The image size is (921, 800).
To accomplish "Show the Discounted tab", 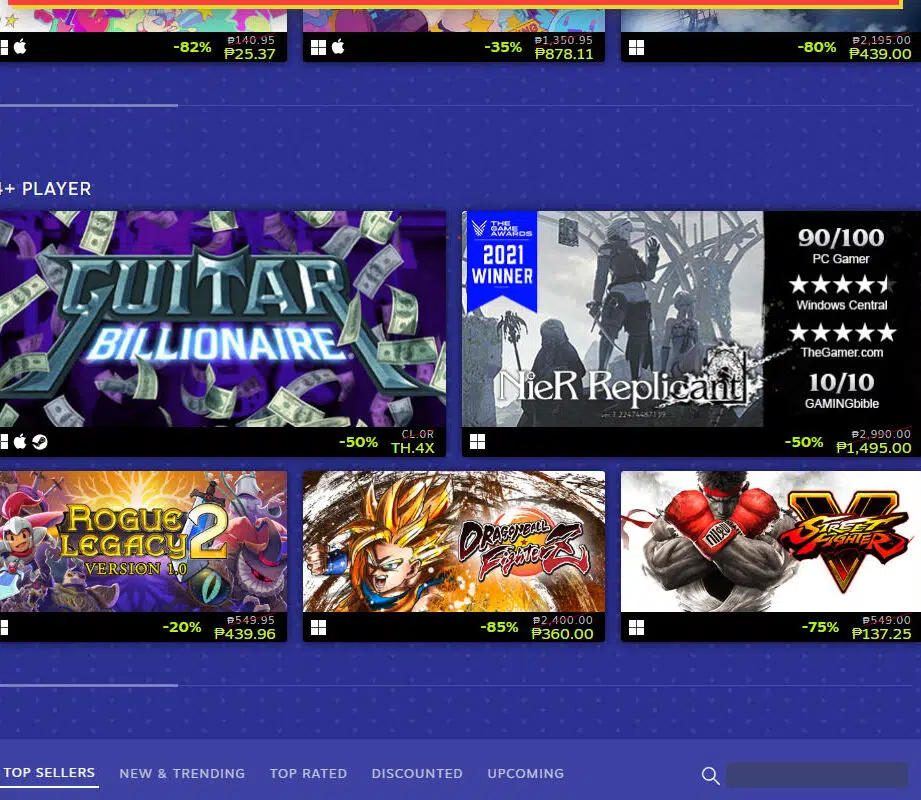I will pyautogui.click(x=417, y=774).
